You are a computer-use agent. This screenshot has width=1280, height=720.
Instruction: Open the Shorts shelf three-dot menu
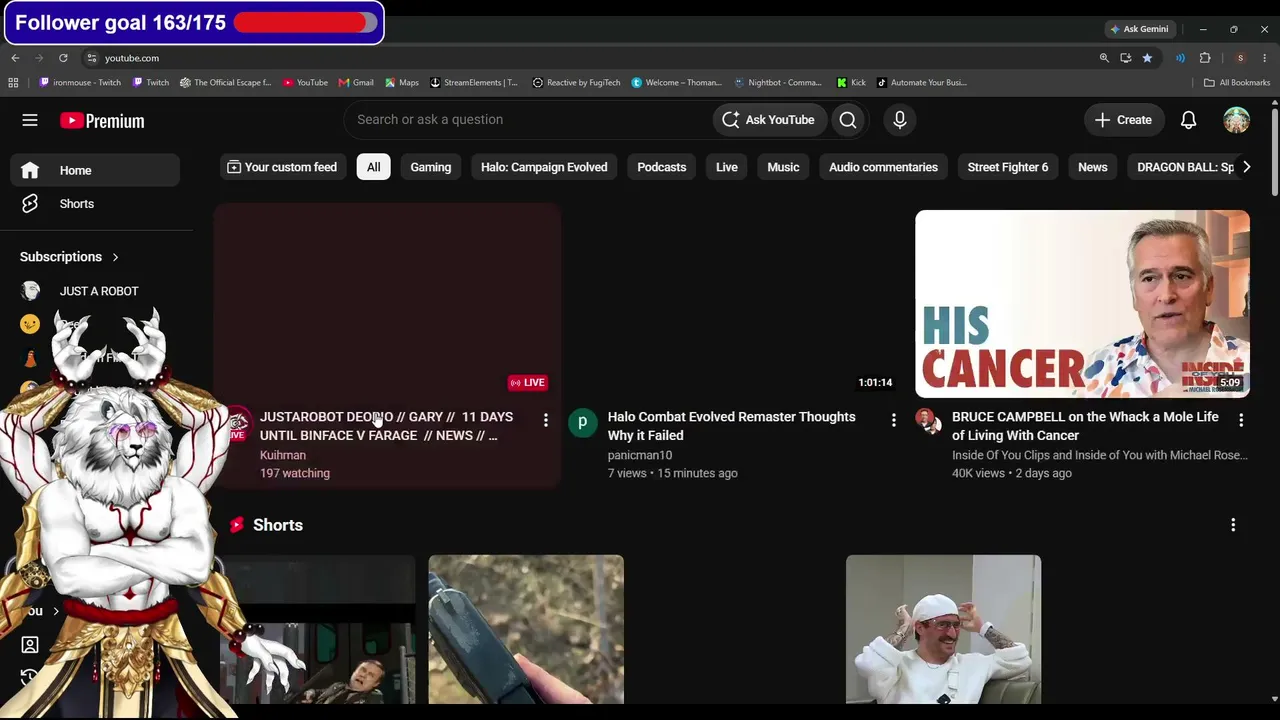[1233, 525]
